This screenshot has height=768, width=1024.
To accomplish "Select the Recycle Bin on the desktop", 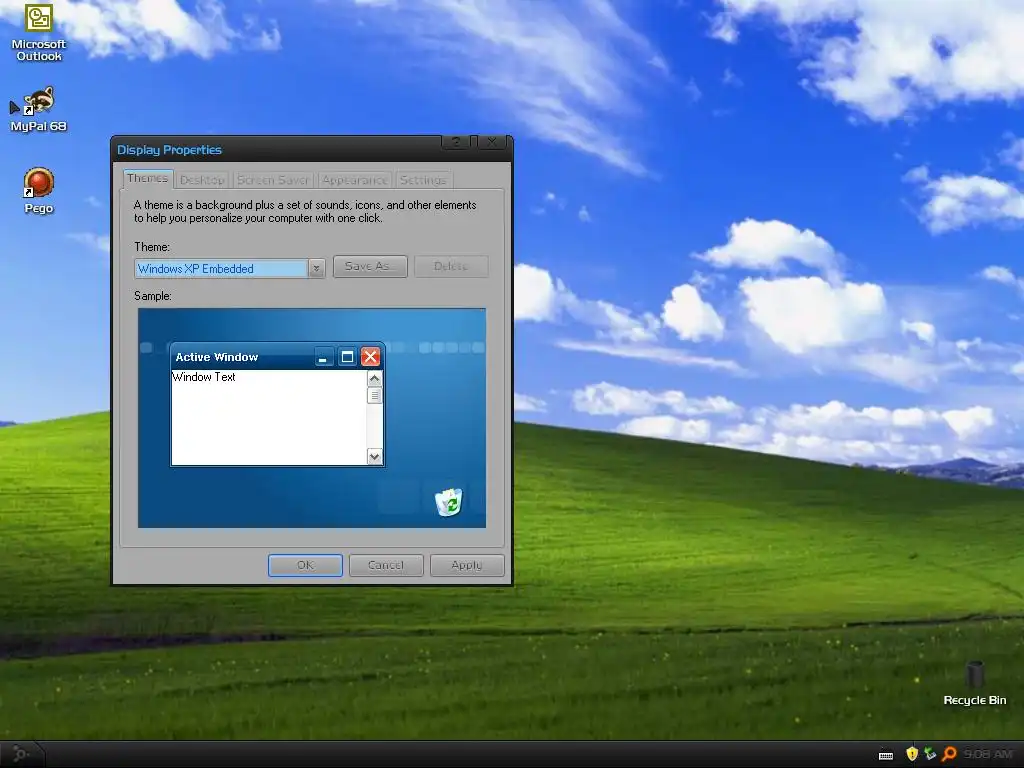I will tap(974, 683).
